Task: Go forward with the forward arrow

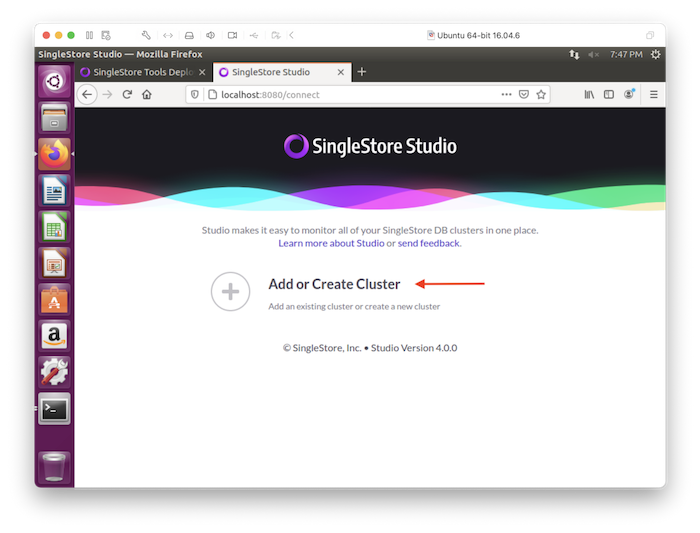Action: click(x=107, y=95)
